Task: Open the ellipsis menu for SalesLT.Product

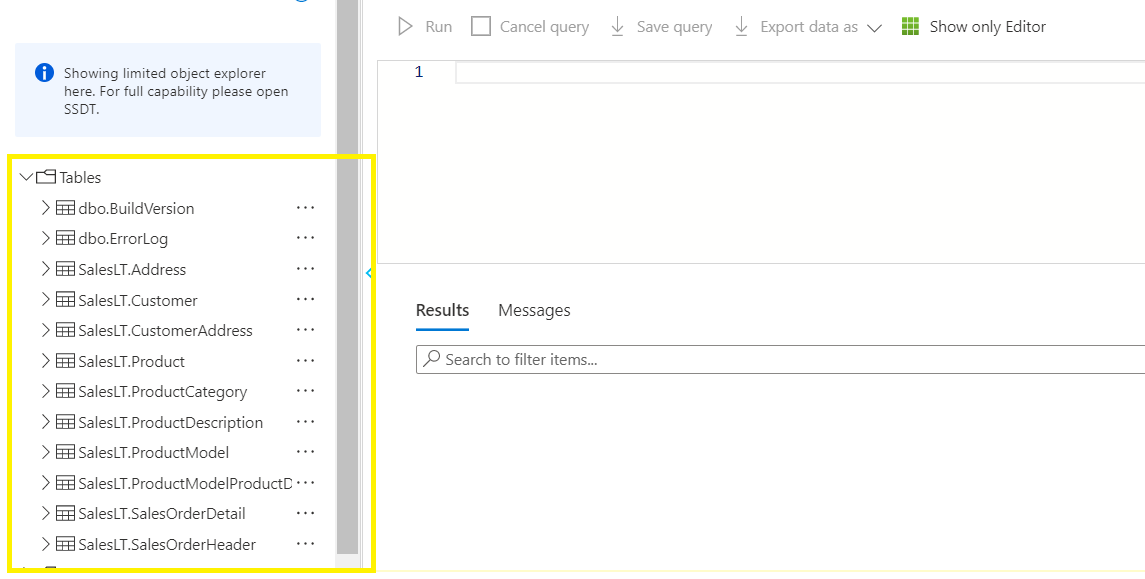Action: pyautogui.click(x=306, y=361)
